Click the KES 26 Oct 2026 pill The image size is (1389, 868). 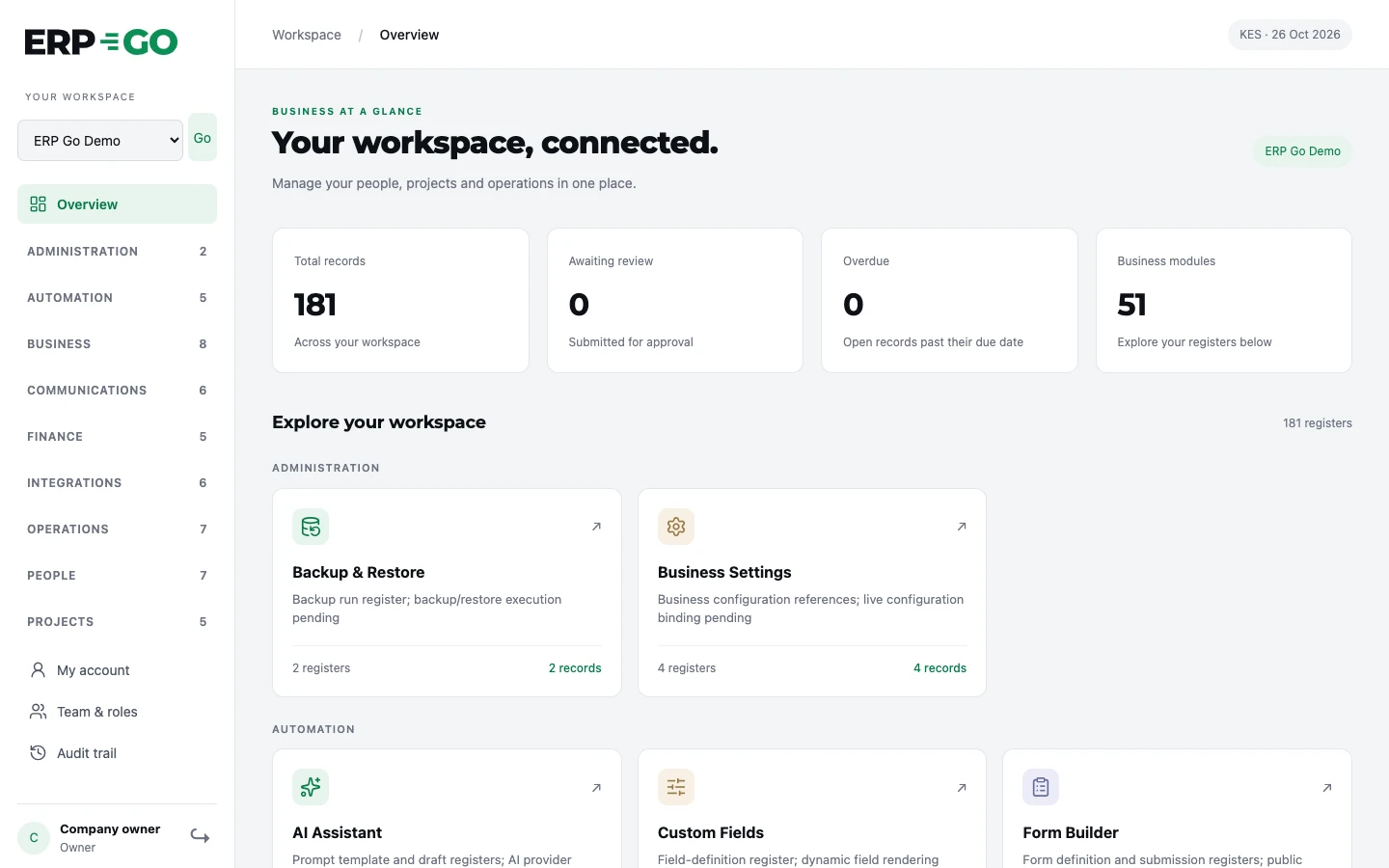1290,35
